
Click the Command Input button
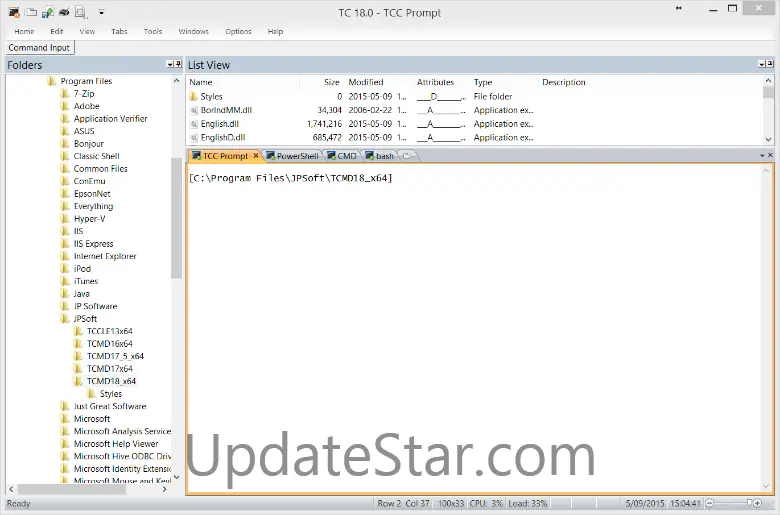(39, 48)
